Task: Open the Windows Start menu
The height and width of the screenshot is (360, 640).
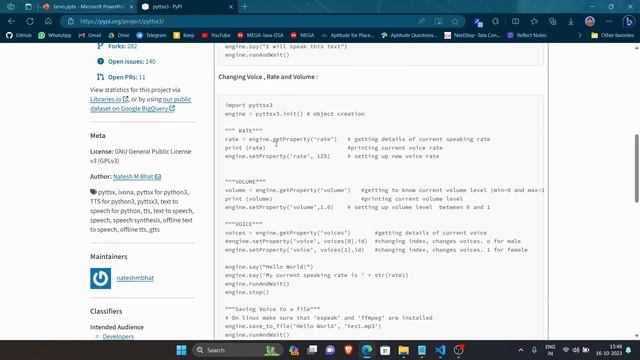Action: pyautogui.click(x=182, y=350)
